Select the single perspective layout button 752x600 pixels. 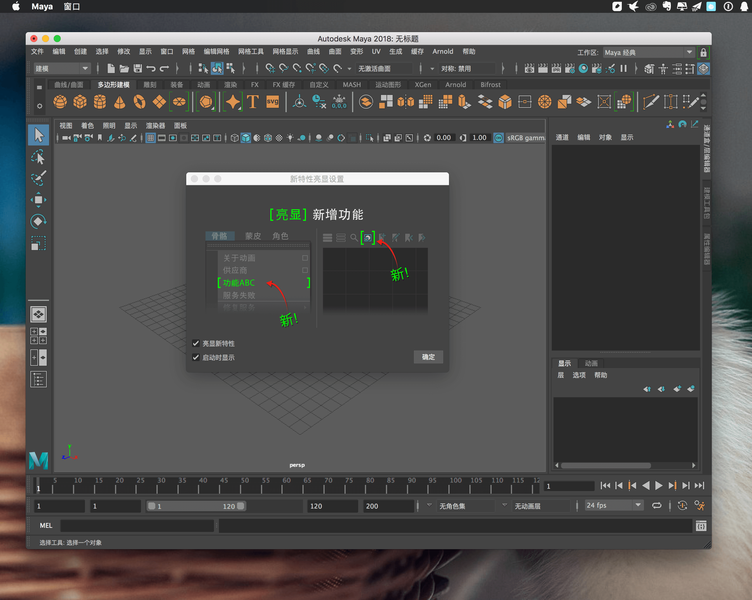[x=38, y=314]
